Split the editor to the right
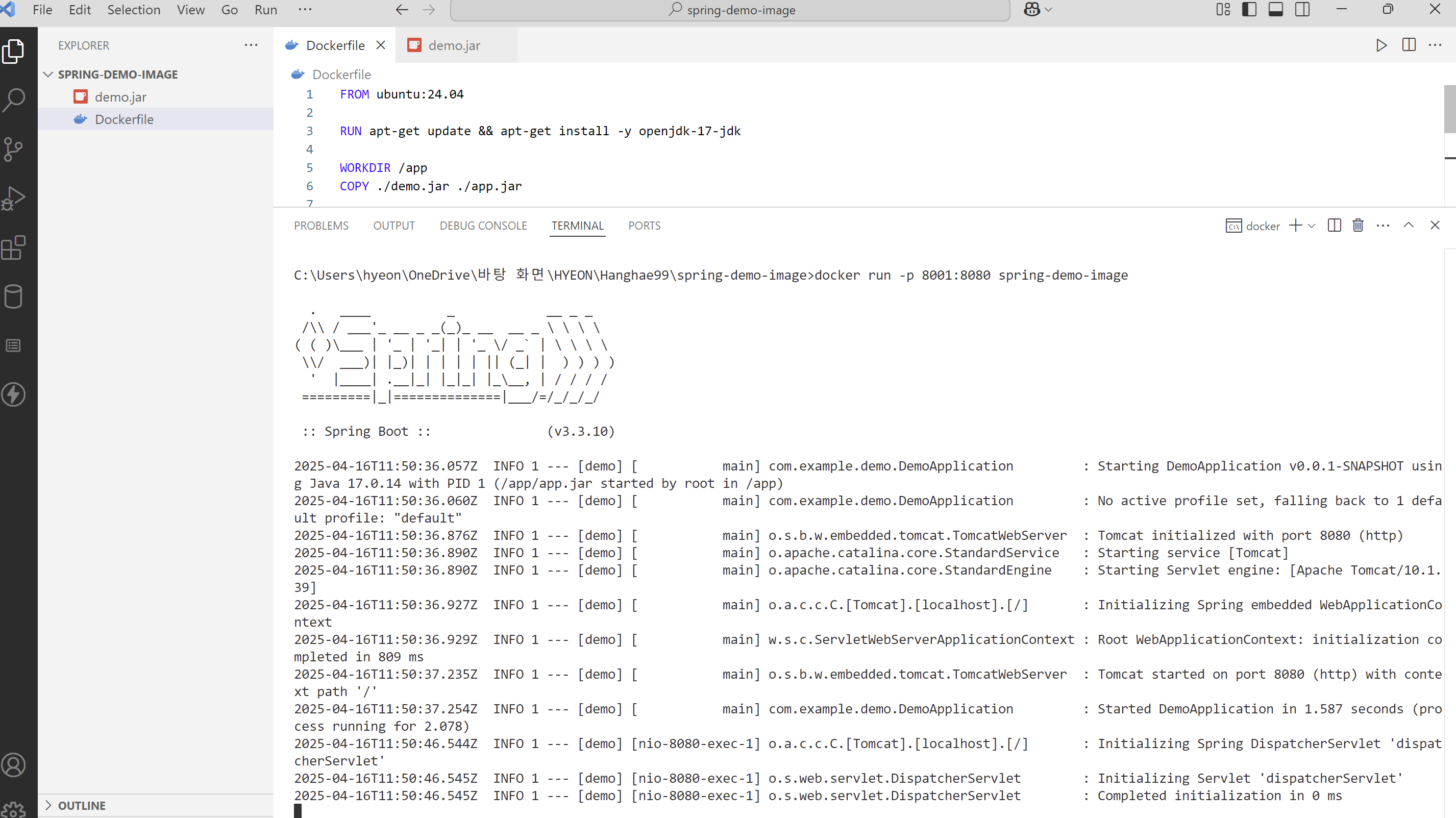The height and width of the screenshot is (818, 1456). click(x=1409, y=45)
